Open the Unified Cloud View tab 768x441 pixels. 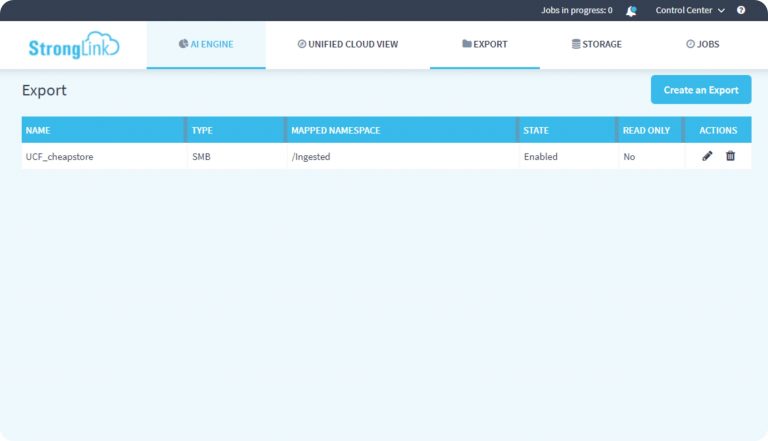347,44
